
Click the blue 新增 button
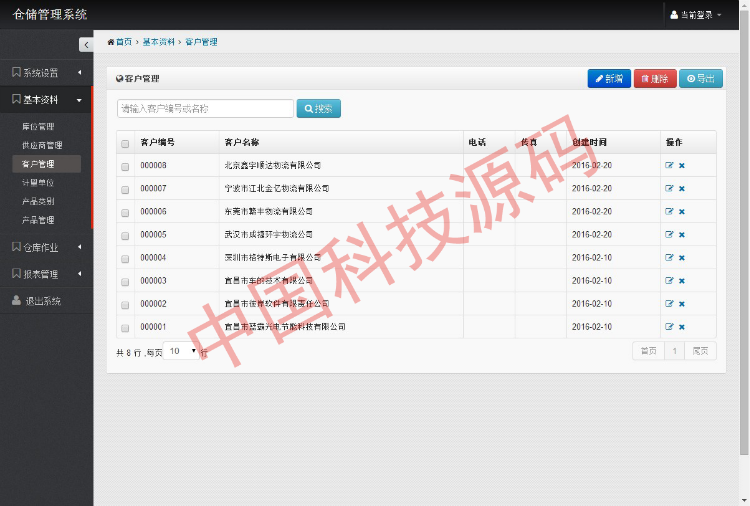pos(609,78)
